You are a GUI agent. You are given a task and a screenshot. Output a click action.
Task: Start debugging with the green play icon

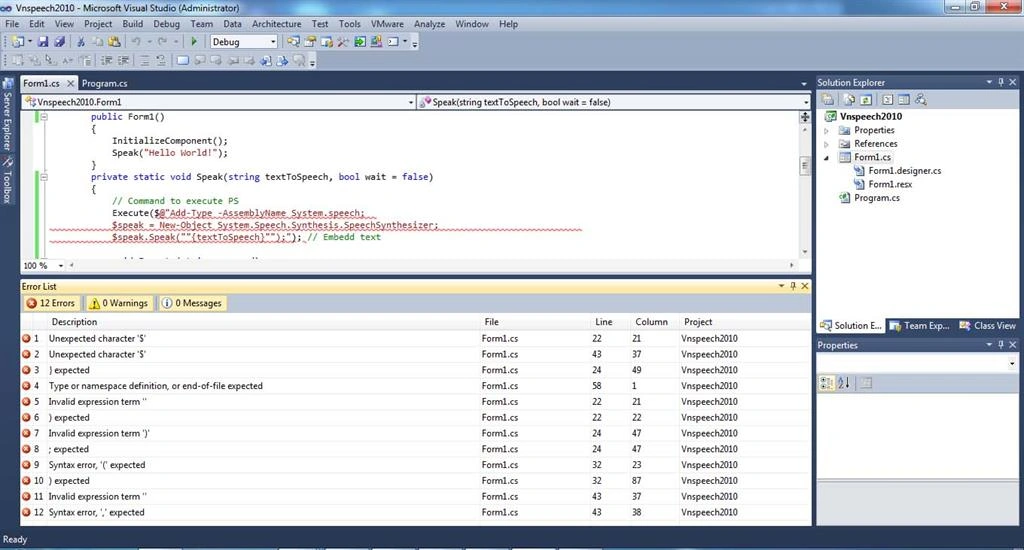click(x=194, y=42)
